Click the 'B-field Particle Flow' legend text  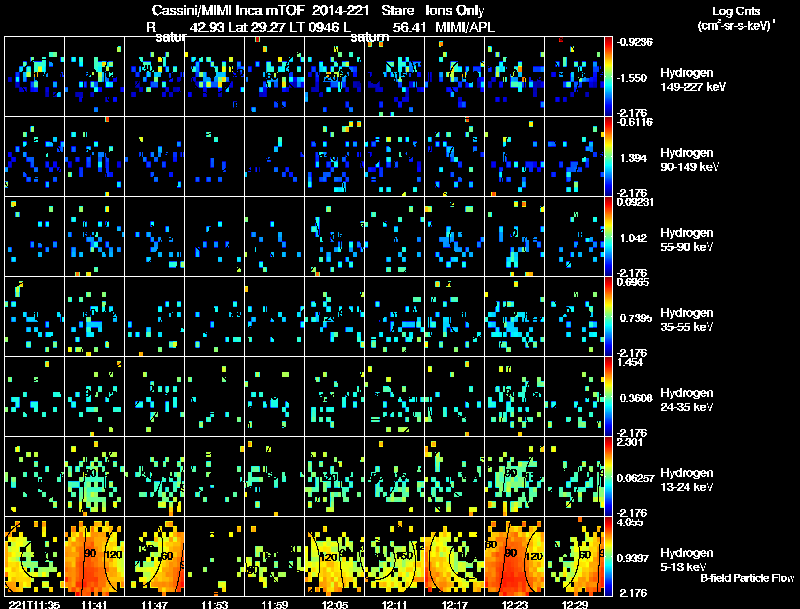point(747,578)
